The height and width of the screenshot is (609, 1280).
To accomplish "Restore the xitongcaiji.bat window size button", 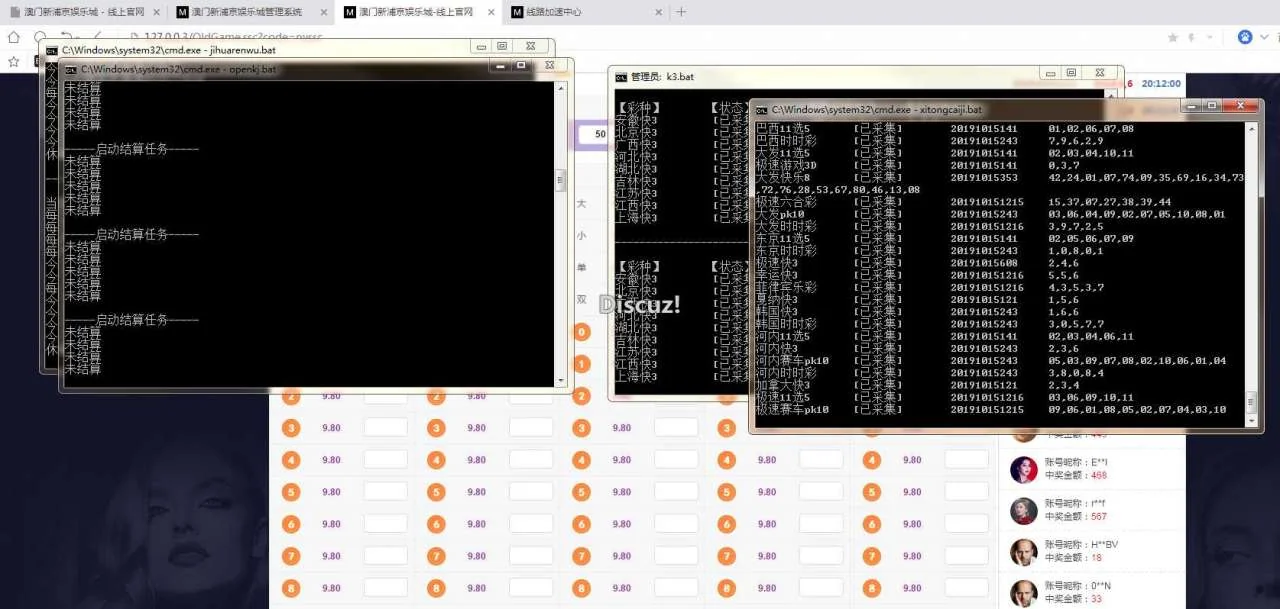I will click(x=1211, y=106).
